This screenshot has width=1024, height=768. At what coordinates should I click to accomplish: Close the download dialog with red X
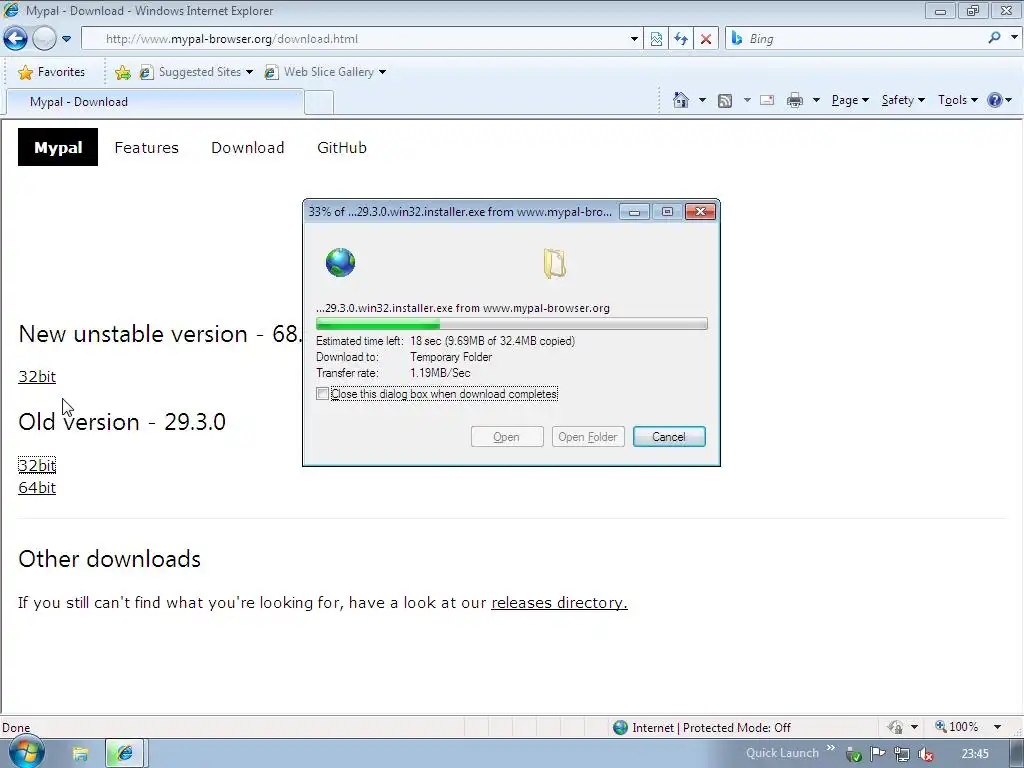pyautogui.click(x=700, y=212)
